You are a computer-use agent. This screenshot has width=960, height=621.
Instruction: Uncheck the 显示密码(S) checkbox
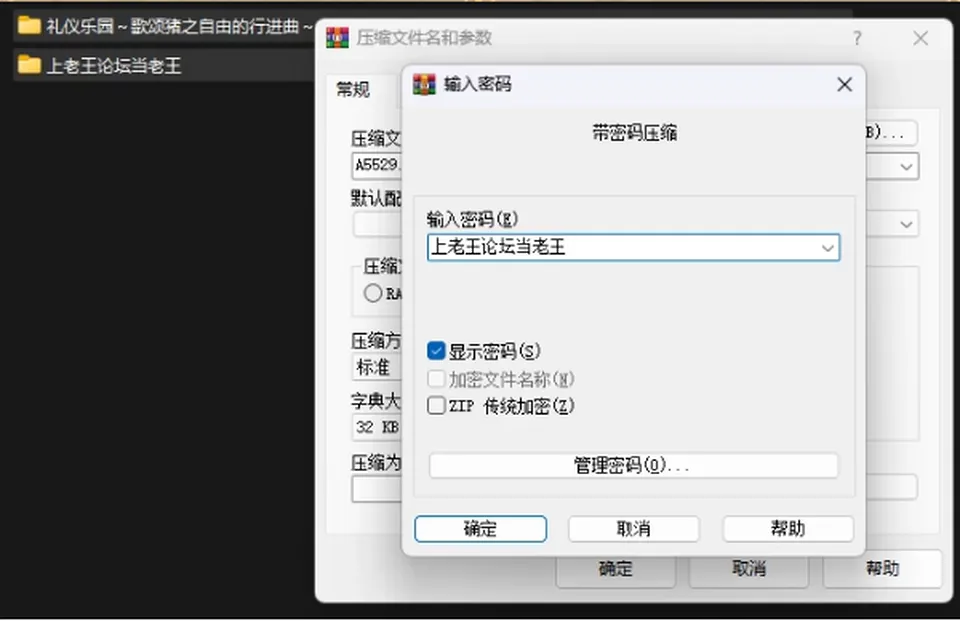[436, 351]
